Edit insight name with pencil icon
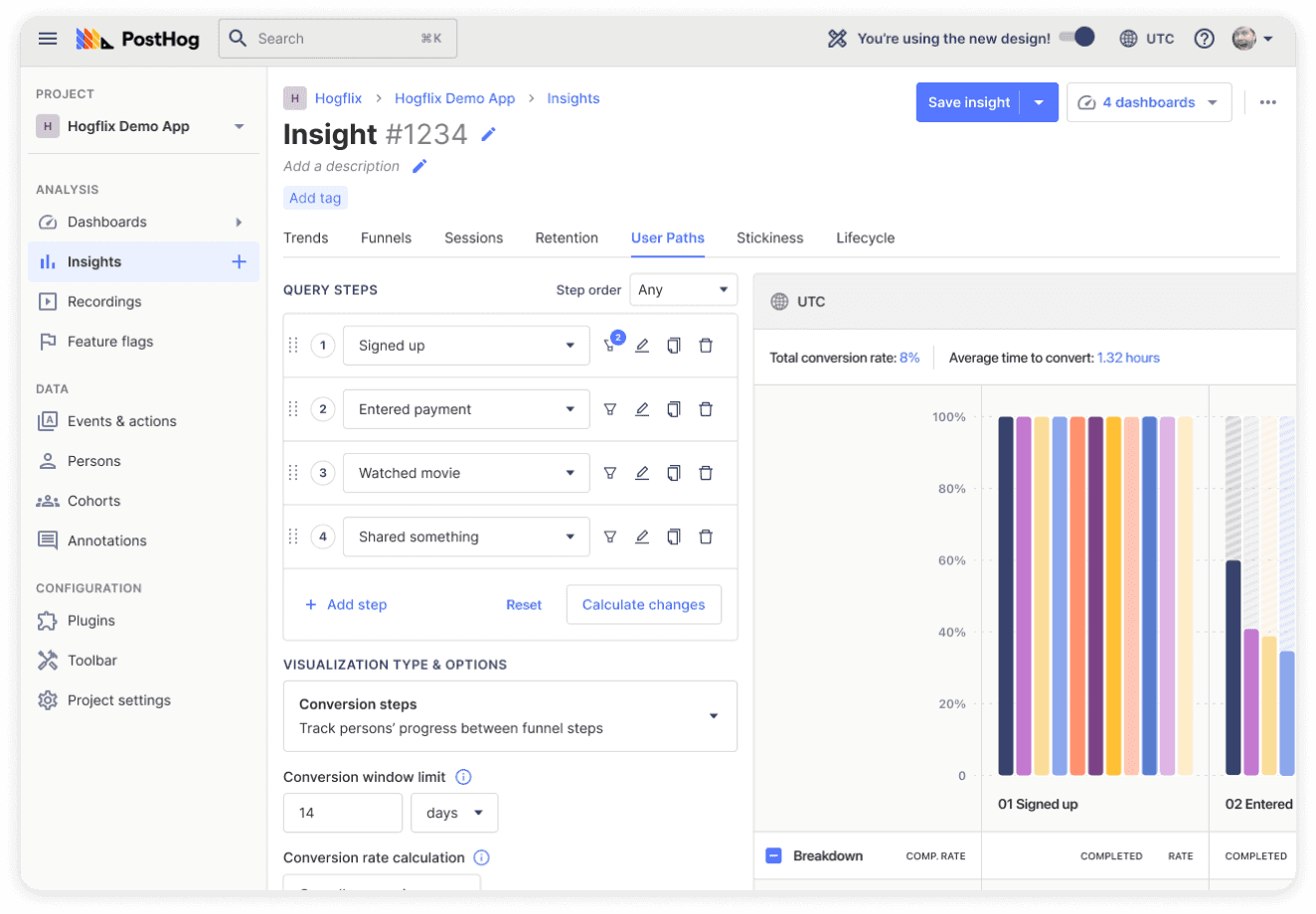The width and height of the screenshot is (1316, 914). pos(488,134)
